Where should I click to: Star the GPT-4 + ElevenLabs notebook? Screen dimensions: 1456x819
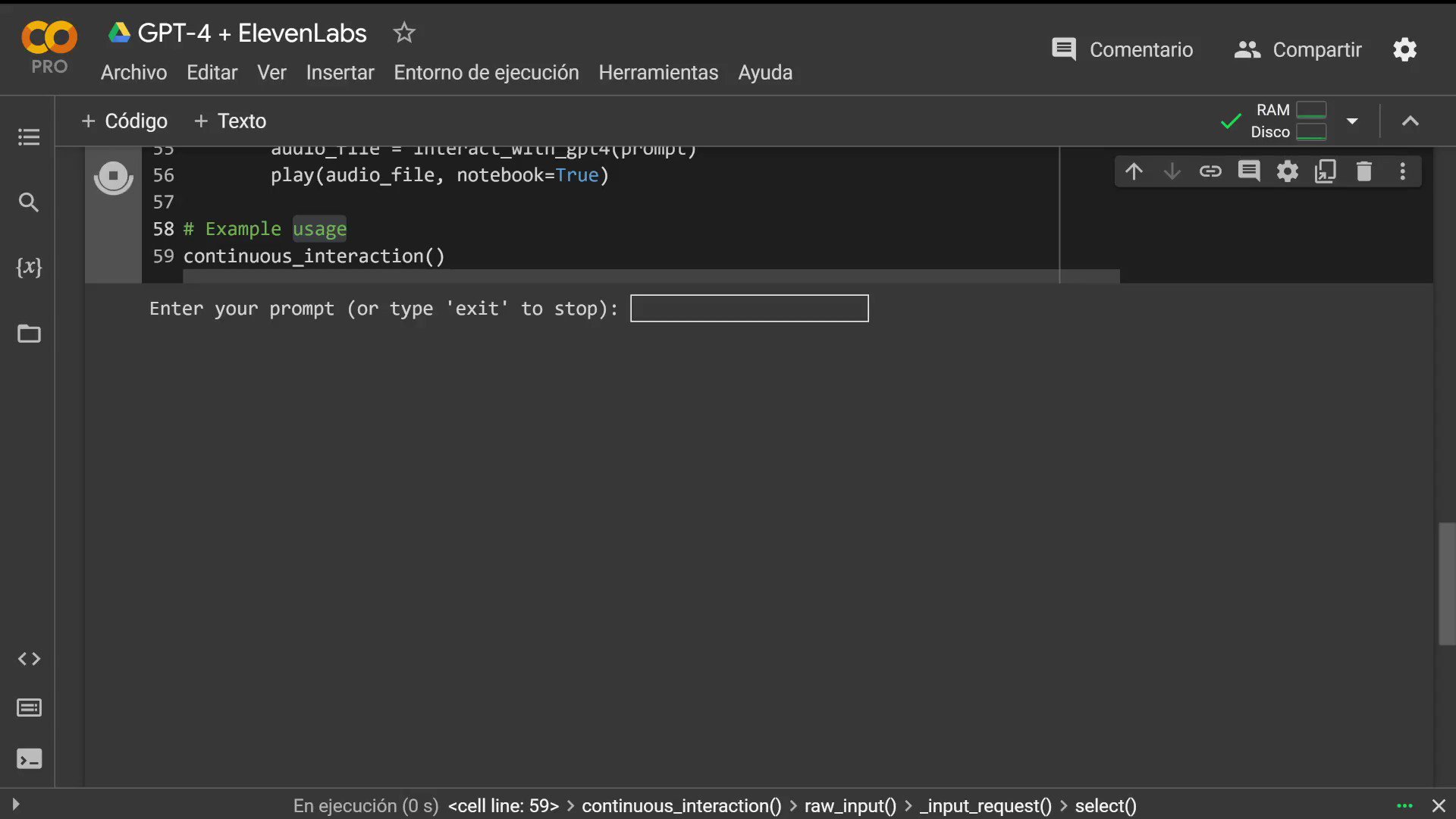coord(404,33)
